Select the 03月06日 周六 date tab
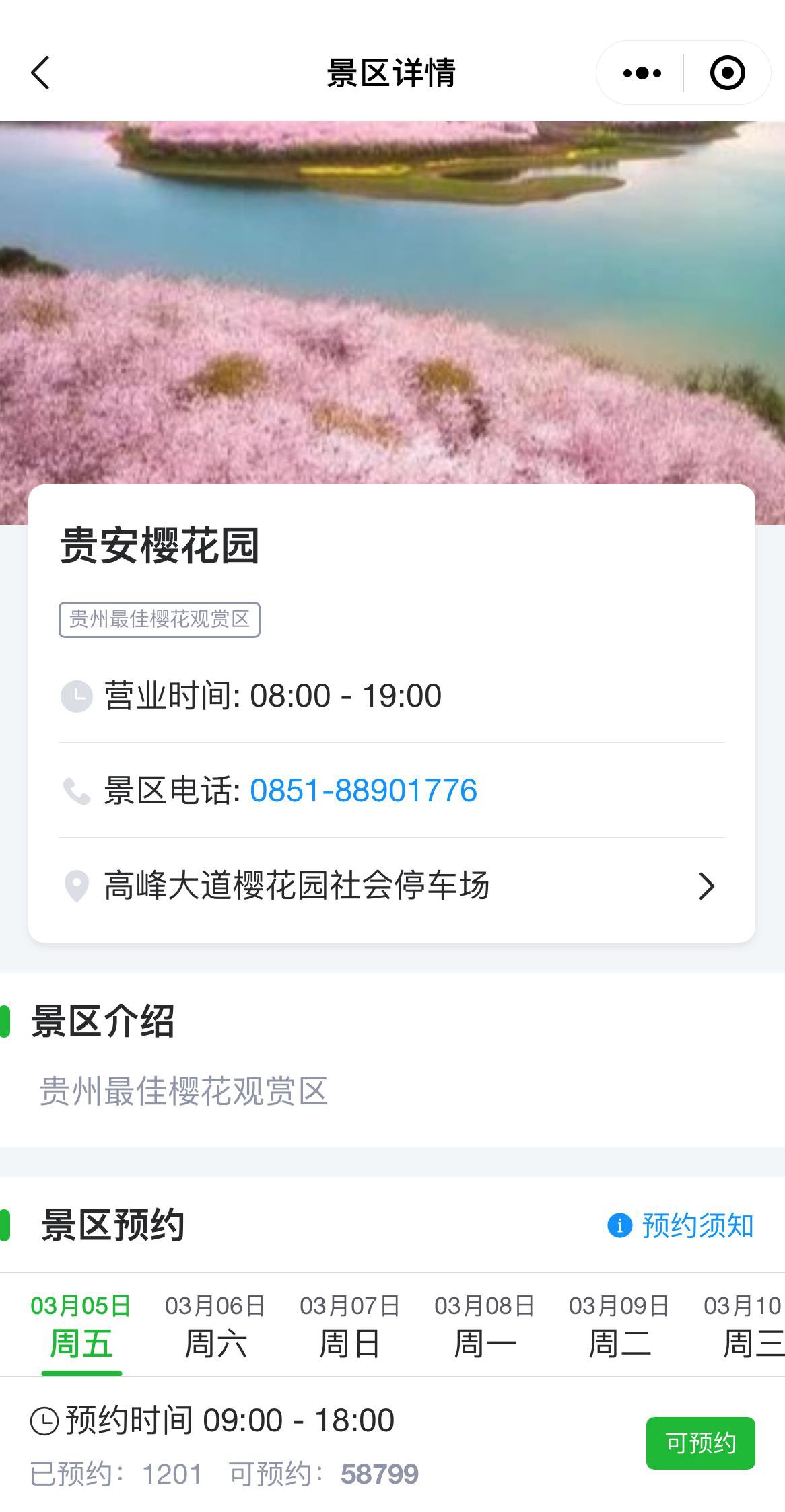 215,1326
